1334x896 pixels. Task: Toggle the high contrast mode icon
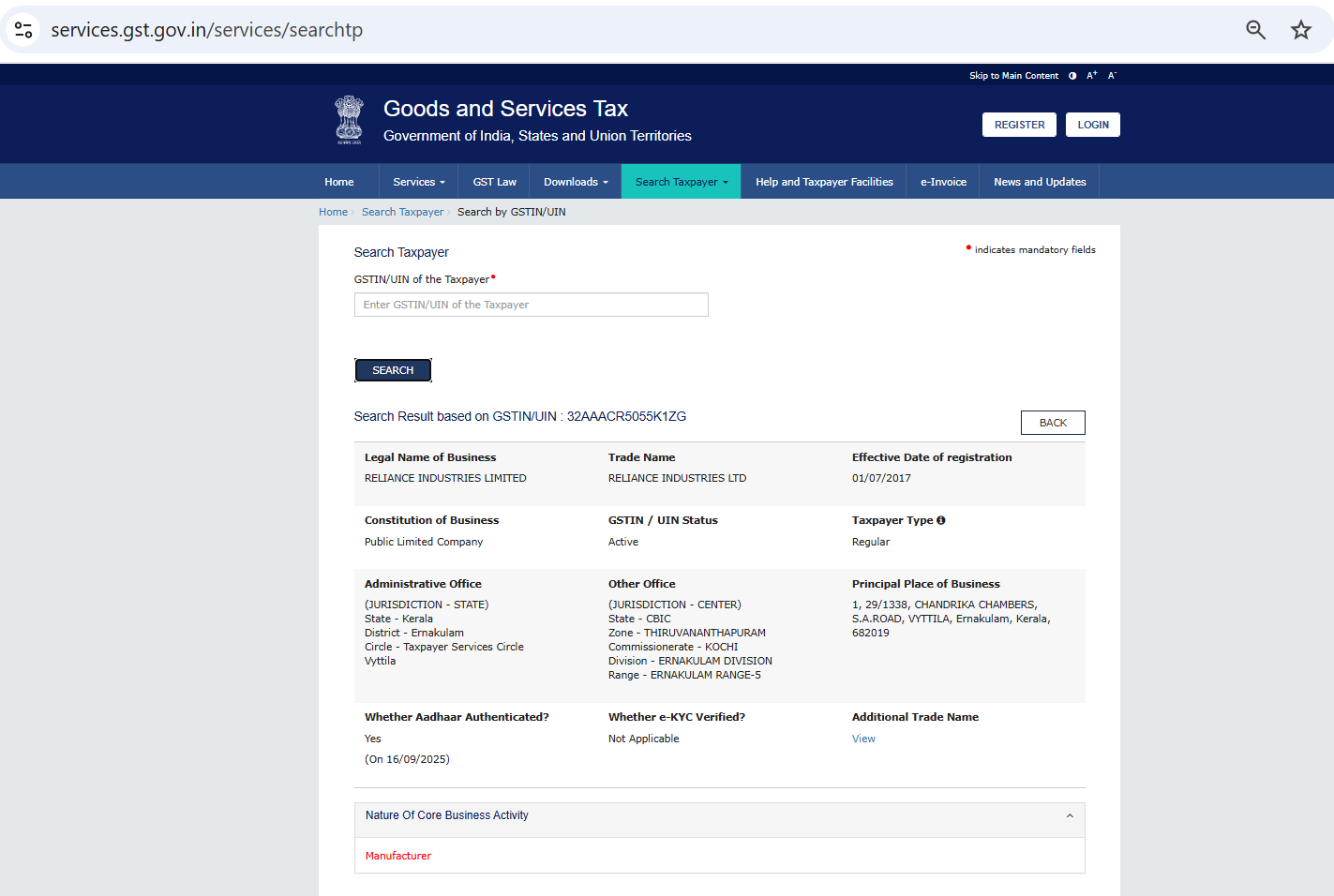point(1072,76)
